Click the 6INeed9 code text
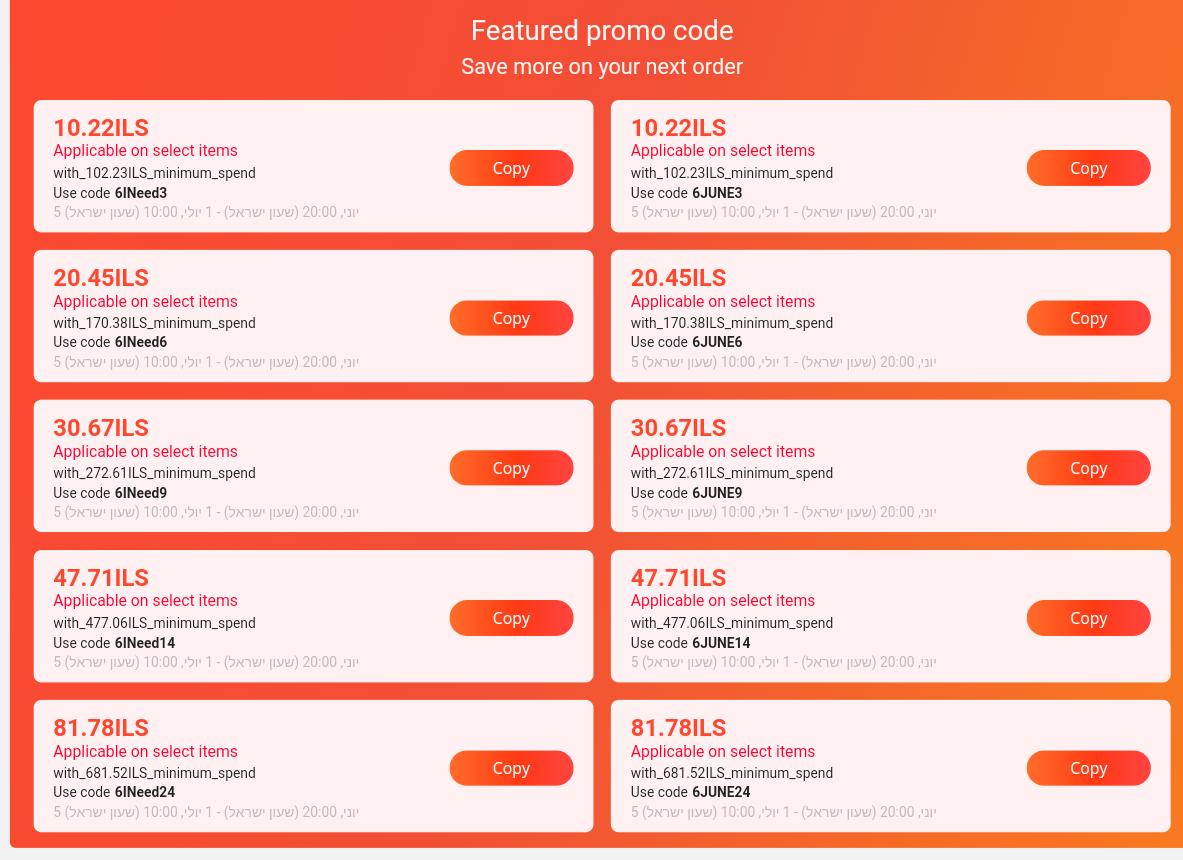Screen dimensions: 1183x860 (141, 493)
